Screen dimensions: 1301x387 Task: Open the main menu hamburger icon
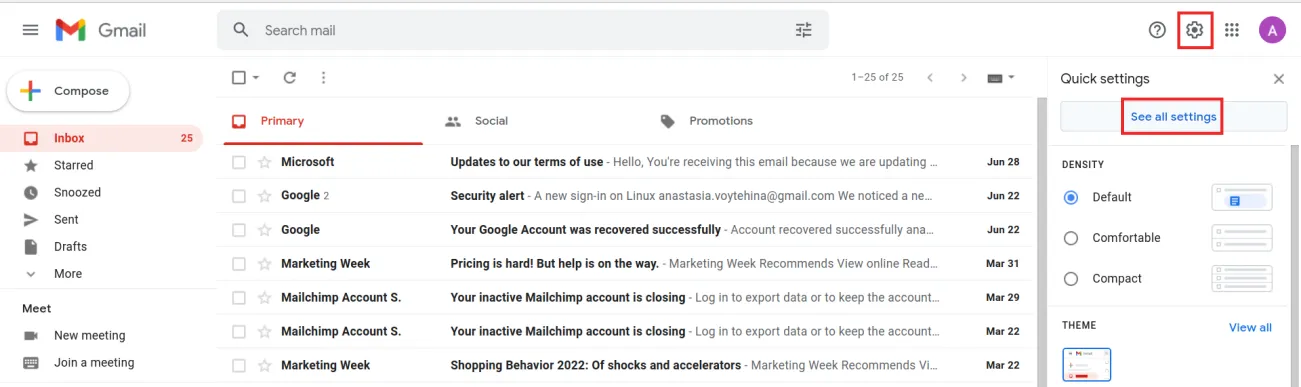click(31, 30)
